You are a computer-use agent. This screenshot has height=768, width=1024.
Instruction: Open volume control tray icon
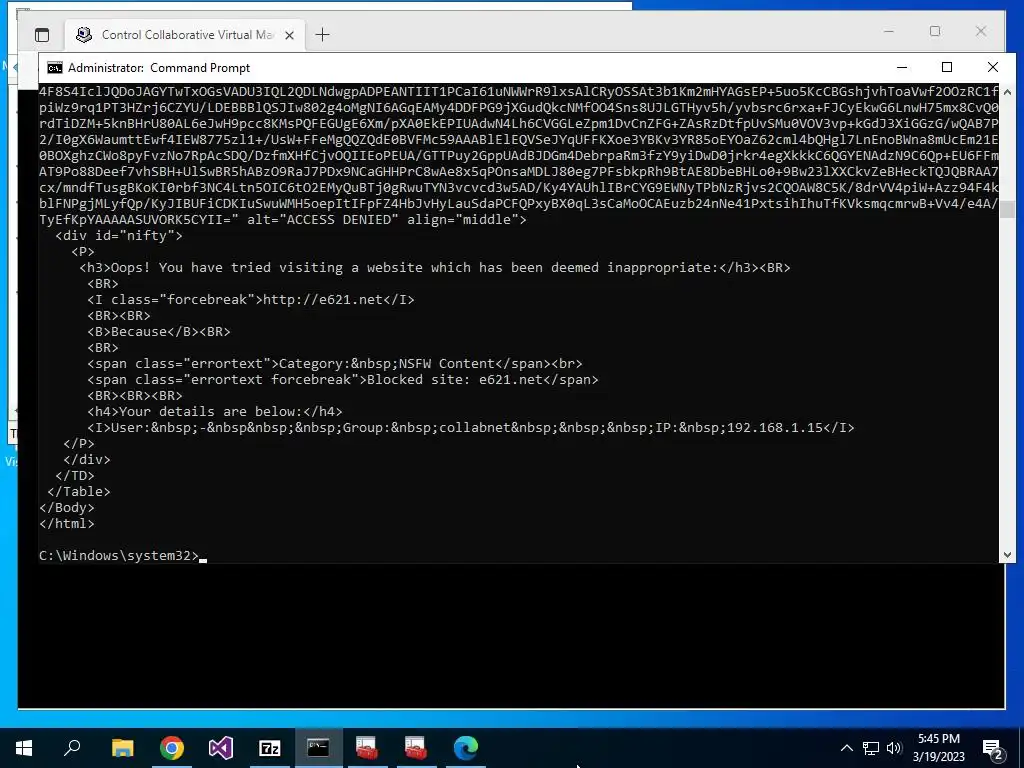click(x=894, y=748)
